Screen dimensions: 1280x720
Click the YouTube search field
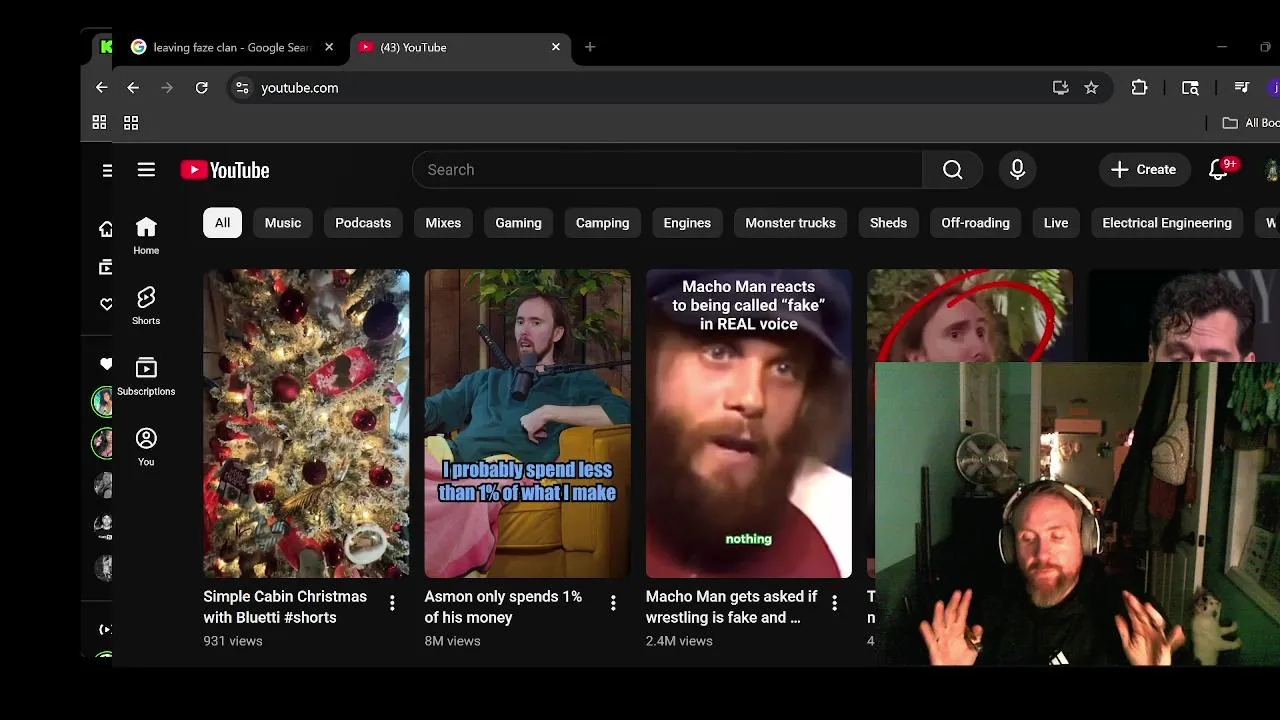[667, 170]
